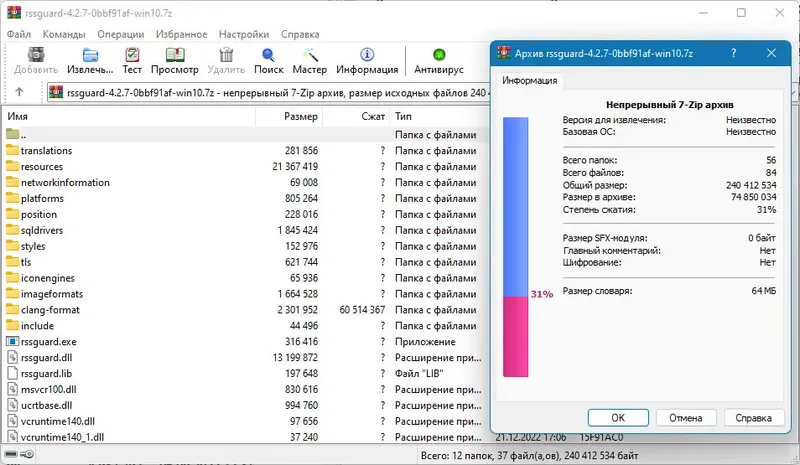800x465 pixels.
Task: Click the WinRAR icon in title bar
Action: click(14, 13)
